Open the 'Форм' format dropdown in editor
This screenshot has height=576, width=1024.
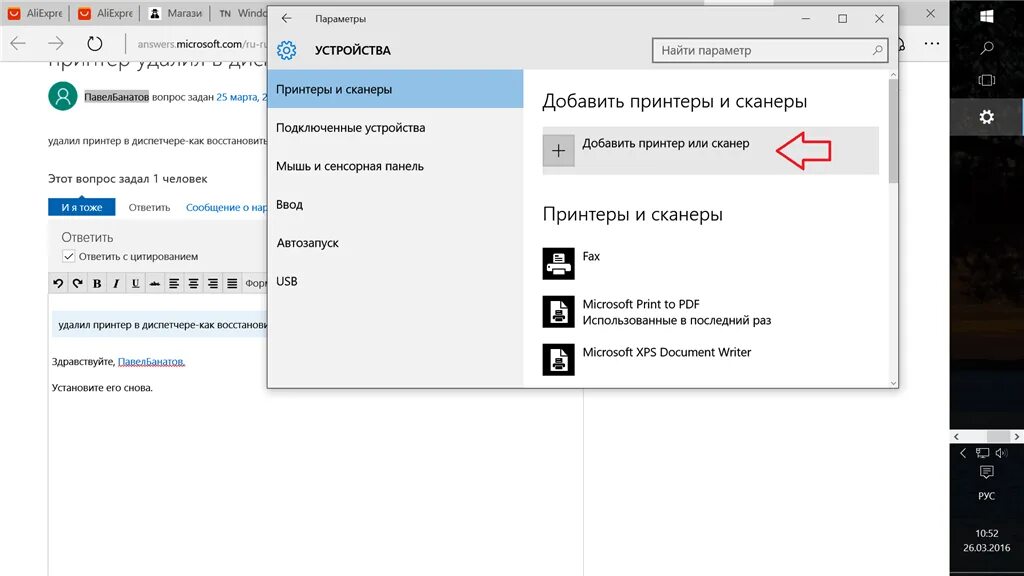256,283
